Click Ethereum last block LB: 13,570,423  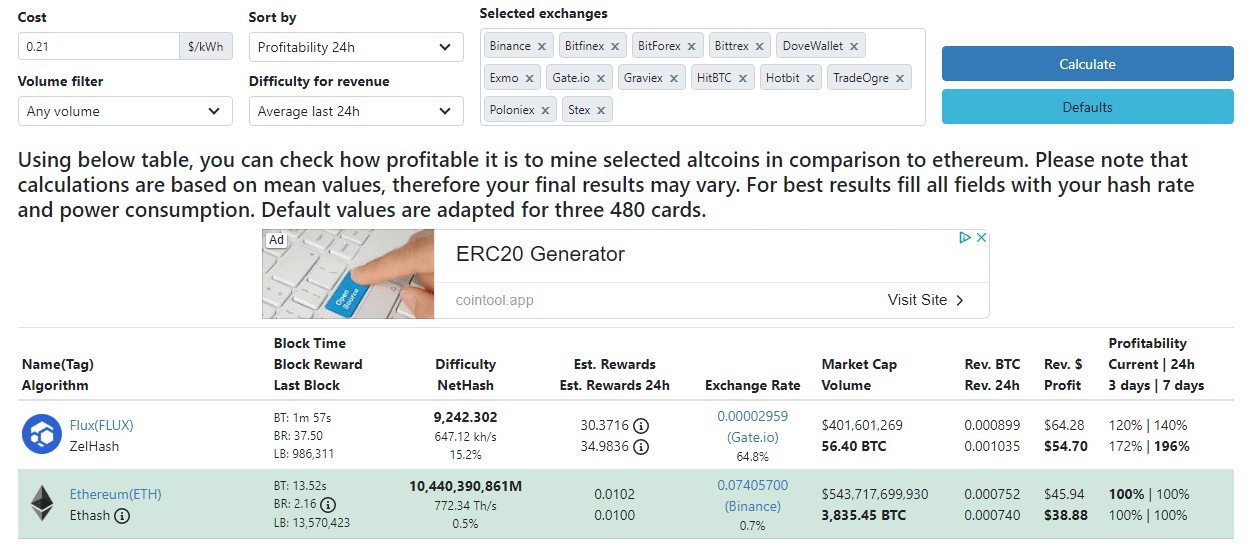tap(312, 522)
